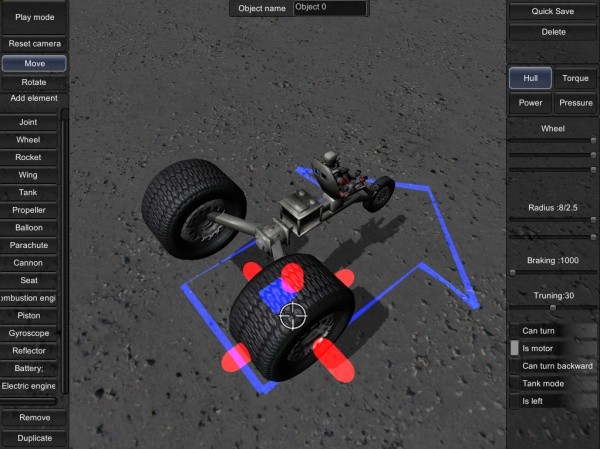
Task: Adjust the Truning slider handle
Action: coord(553,307)
